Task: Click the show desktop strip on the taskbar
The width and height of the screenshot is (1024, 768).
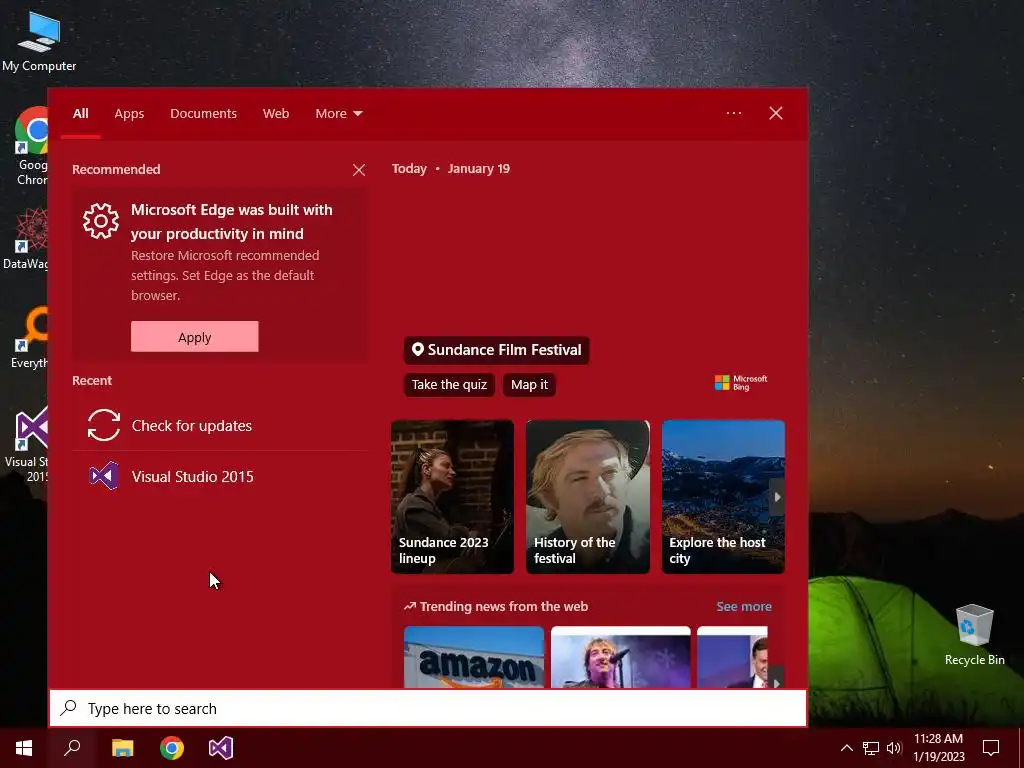Action: pos(1021,748)
